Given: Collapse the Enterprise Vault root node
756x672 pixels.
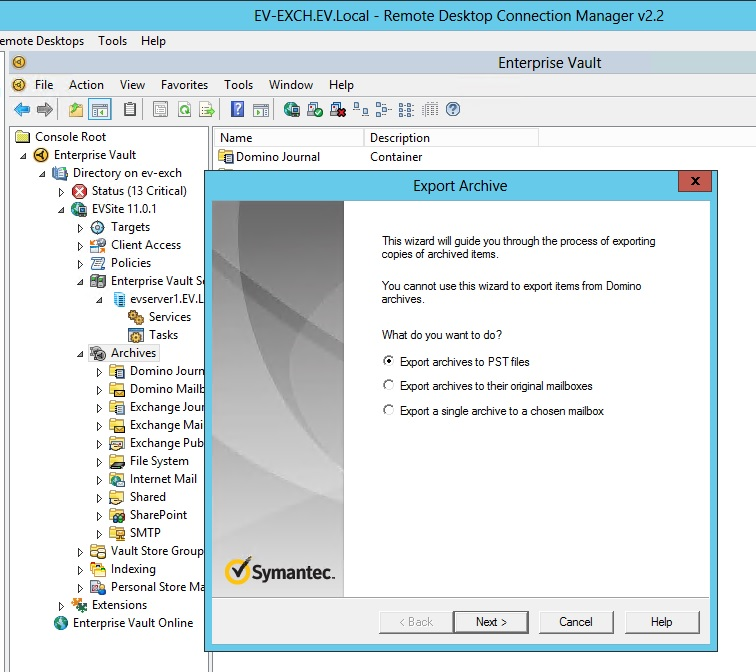Looking at the screenshot, I should point(23,156).
